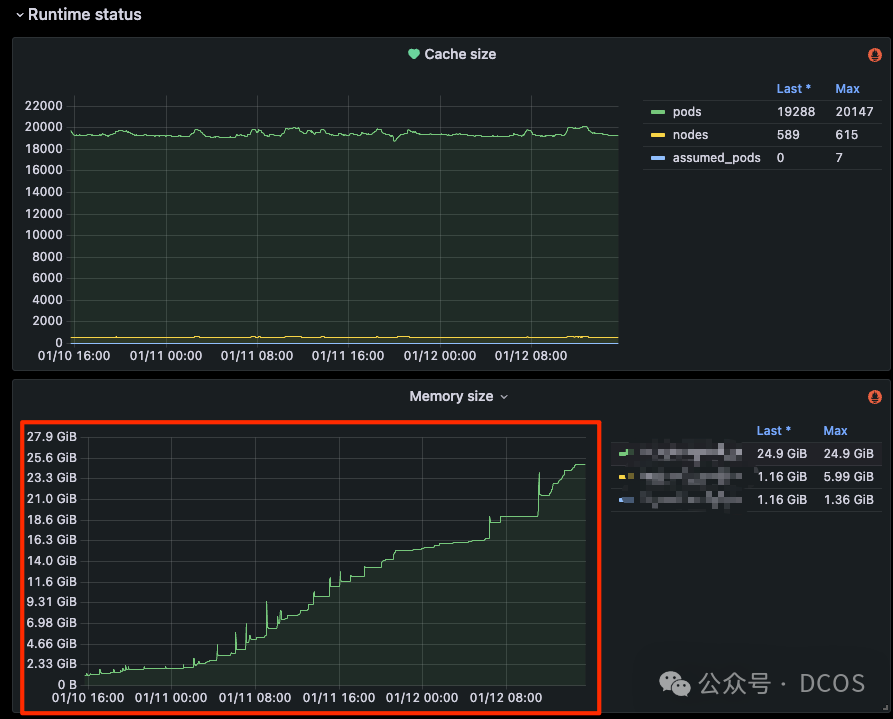This screenshot has height=719, width=893.
Task: Click the pods Max value 20147
Action: [x=854, y=112]
